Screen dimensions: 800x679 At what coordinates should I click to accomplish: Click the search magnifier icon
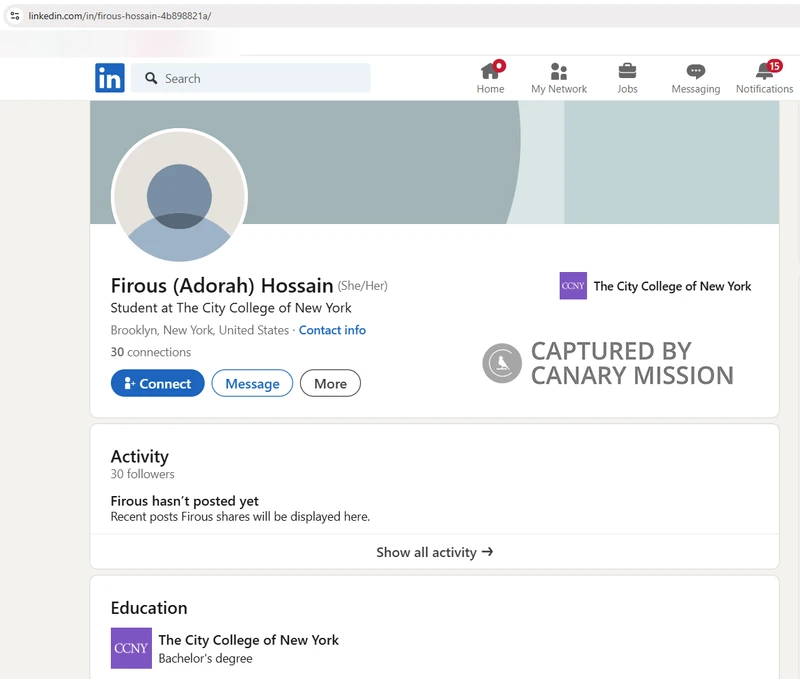tap(151, 78)
